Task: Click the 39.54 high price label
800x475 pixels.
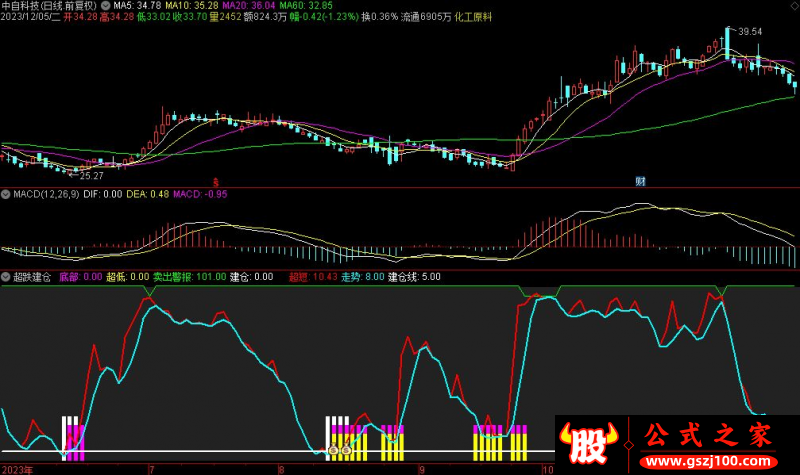Action: point(749,32)
